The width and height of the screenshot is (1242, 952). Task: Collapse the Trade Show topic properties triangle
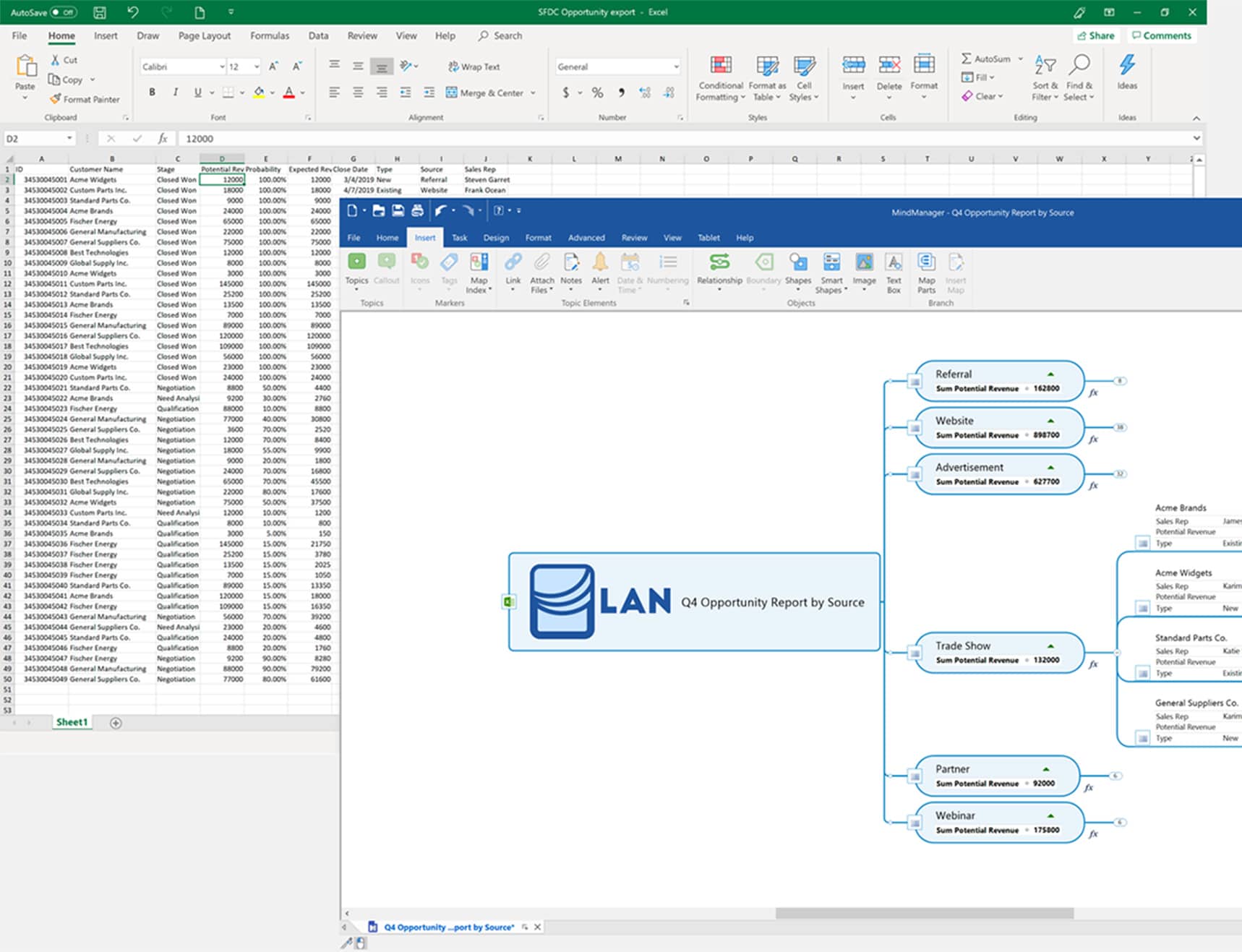point(1050,646)
